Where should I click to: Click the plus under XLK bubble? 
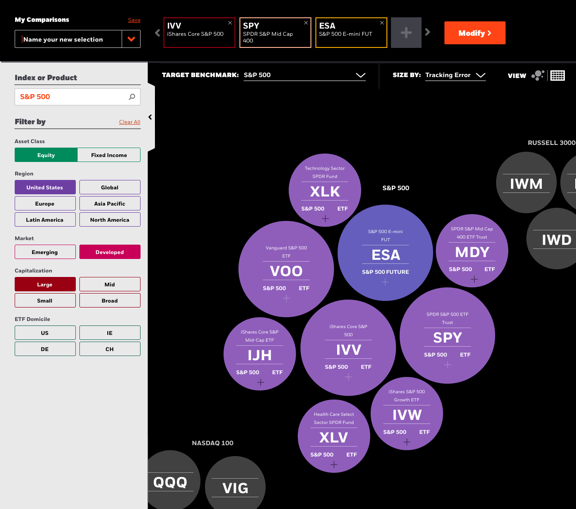(325, 219)
